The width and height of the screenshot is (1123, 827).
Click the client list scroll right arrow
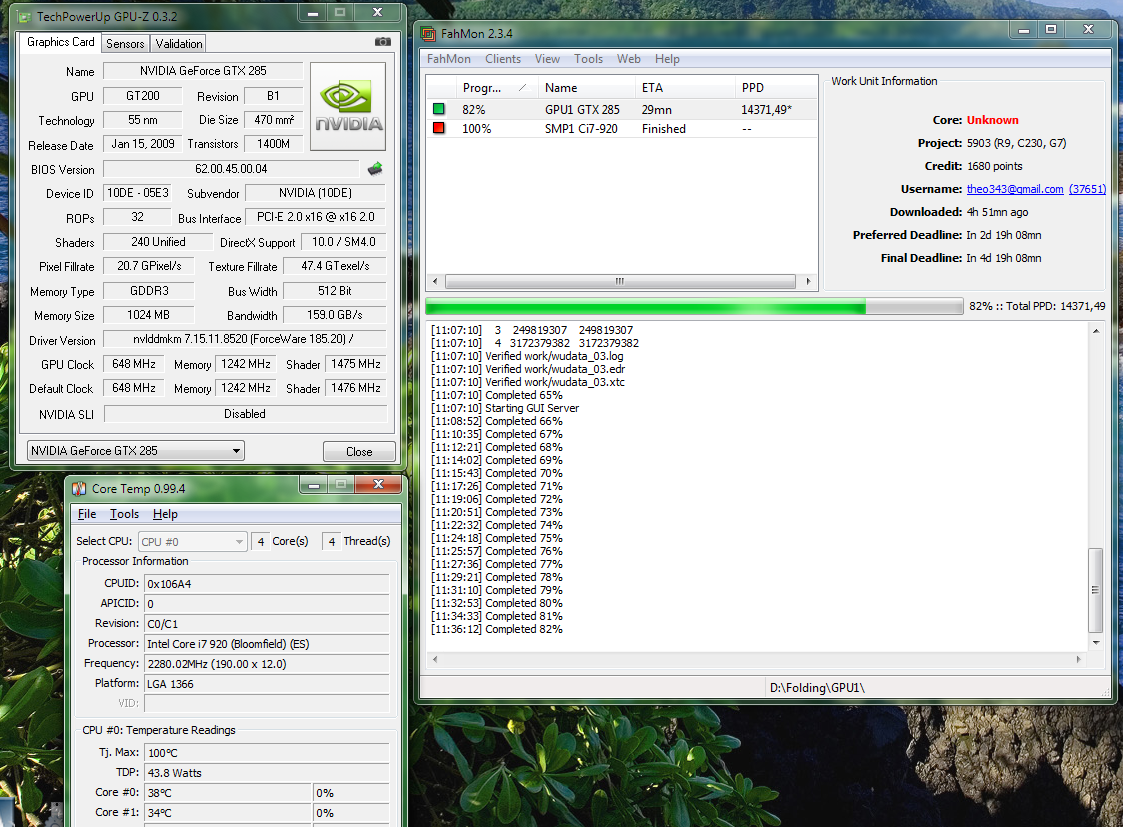pos(809,281)
